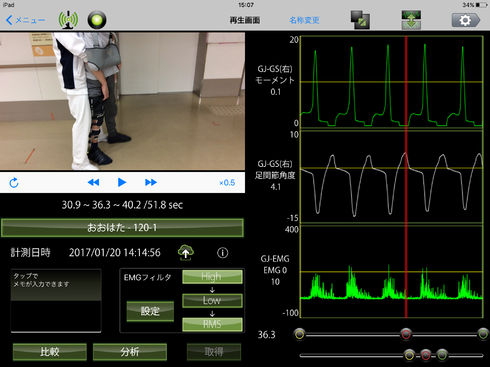
Task: Tap the green round indicator lamp
Action: (97, 20)
